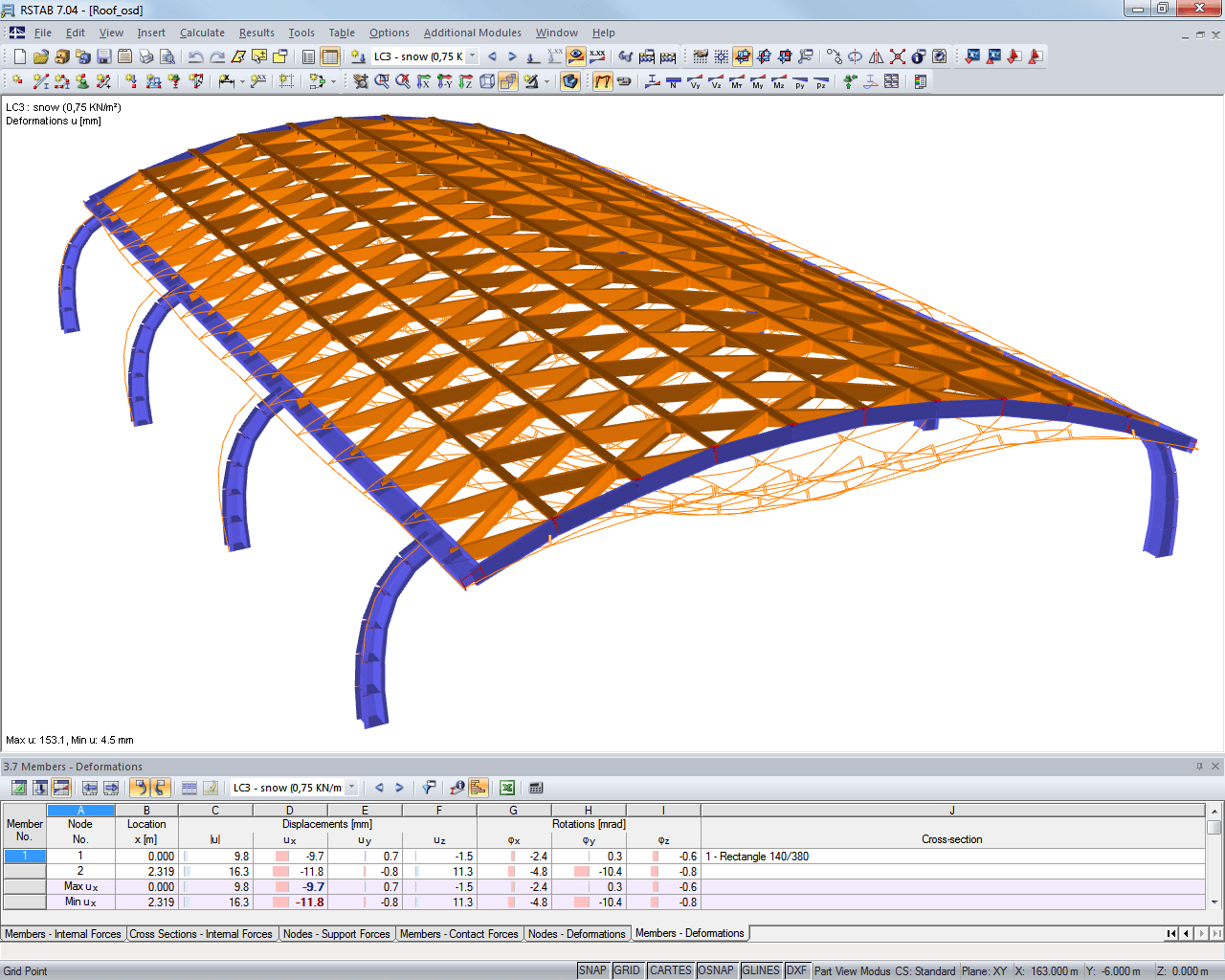Image resolution: width=1225 pixels, height=980 pixels.
Task: Open color legend panel icon
Action: click(921, 81)
